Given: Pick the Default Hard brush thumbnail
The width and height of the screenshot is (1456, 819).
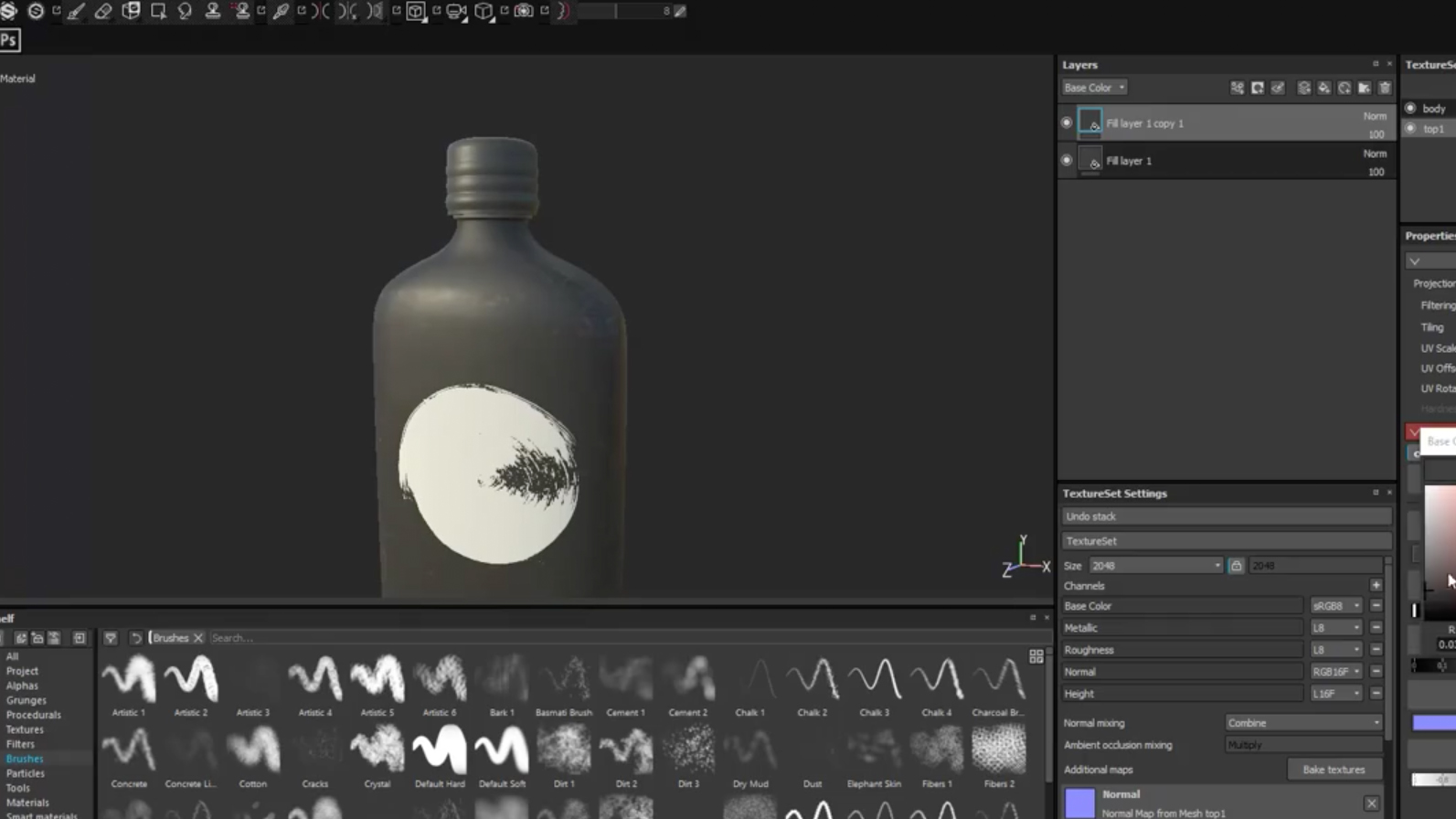Looking at the screenshot, I should [x=440, y=750].
